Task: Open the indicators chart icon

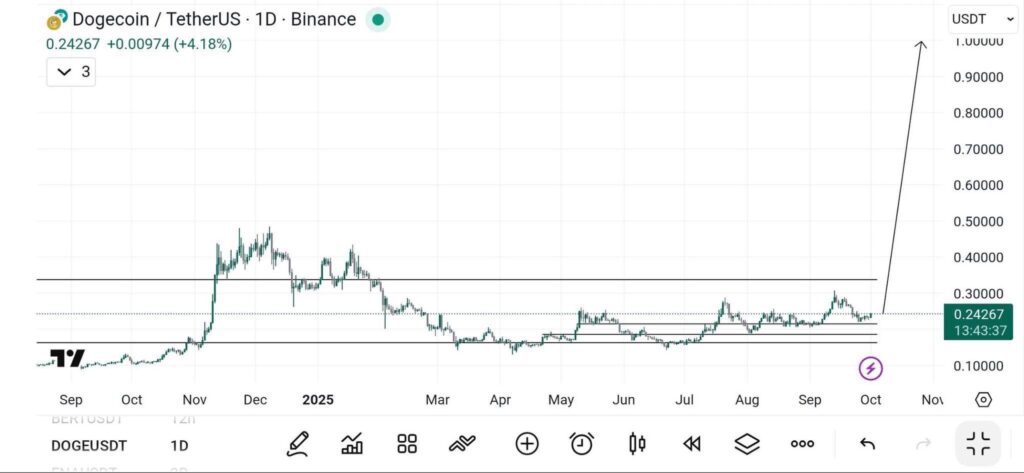Action: pos(352,443)
